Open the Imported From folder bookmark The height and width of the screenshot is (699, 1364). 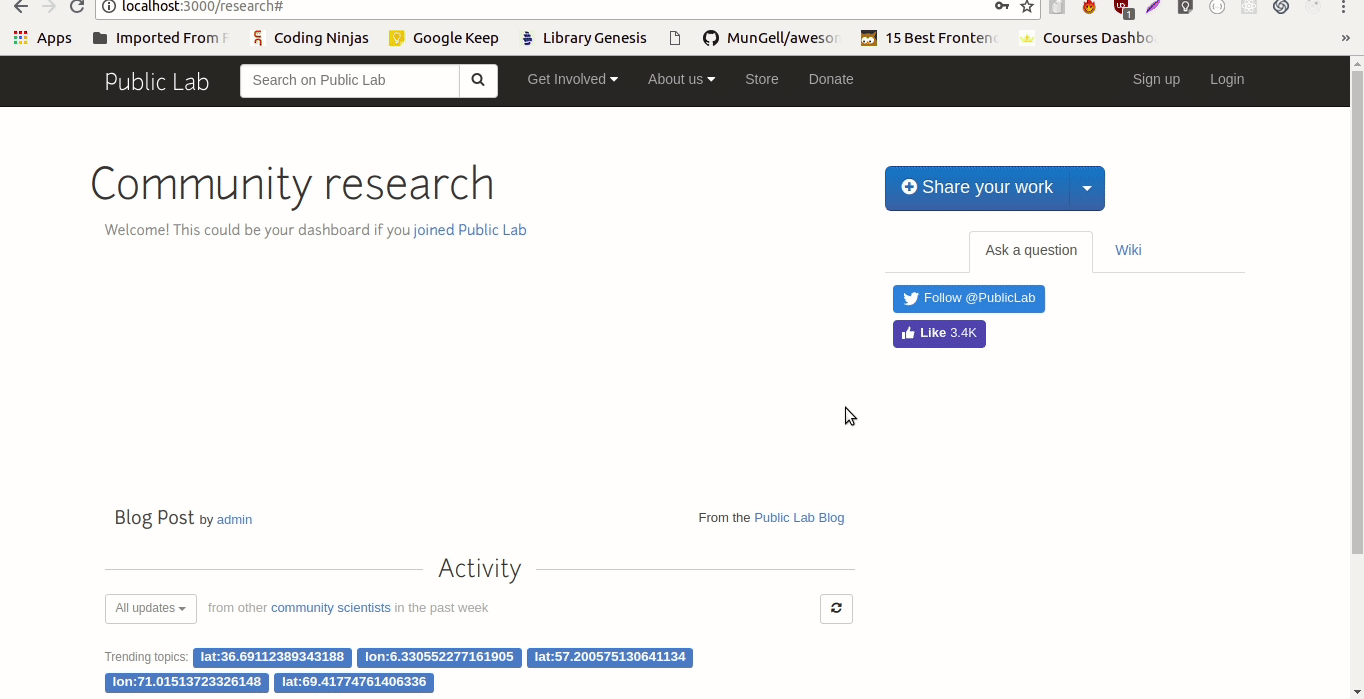160,38
